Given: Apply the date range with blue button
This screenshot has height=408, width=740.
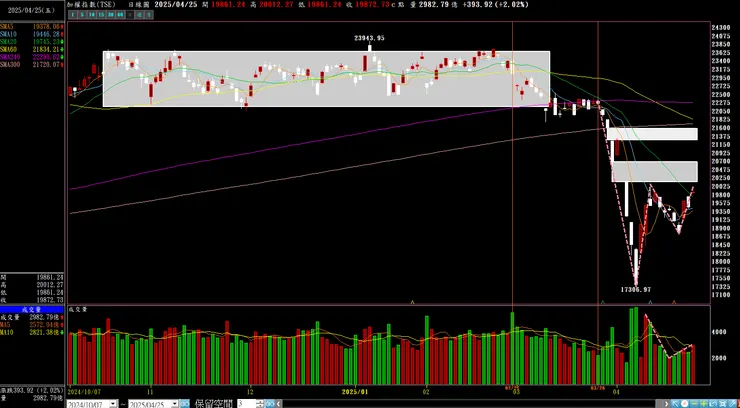Looking at the screenshot, I should [185, 404].
